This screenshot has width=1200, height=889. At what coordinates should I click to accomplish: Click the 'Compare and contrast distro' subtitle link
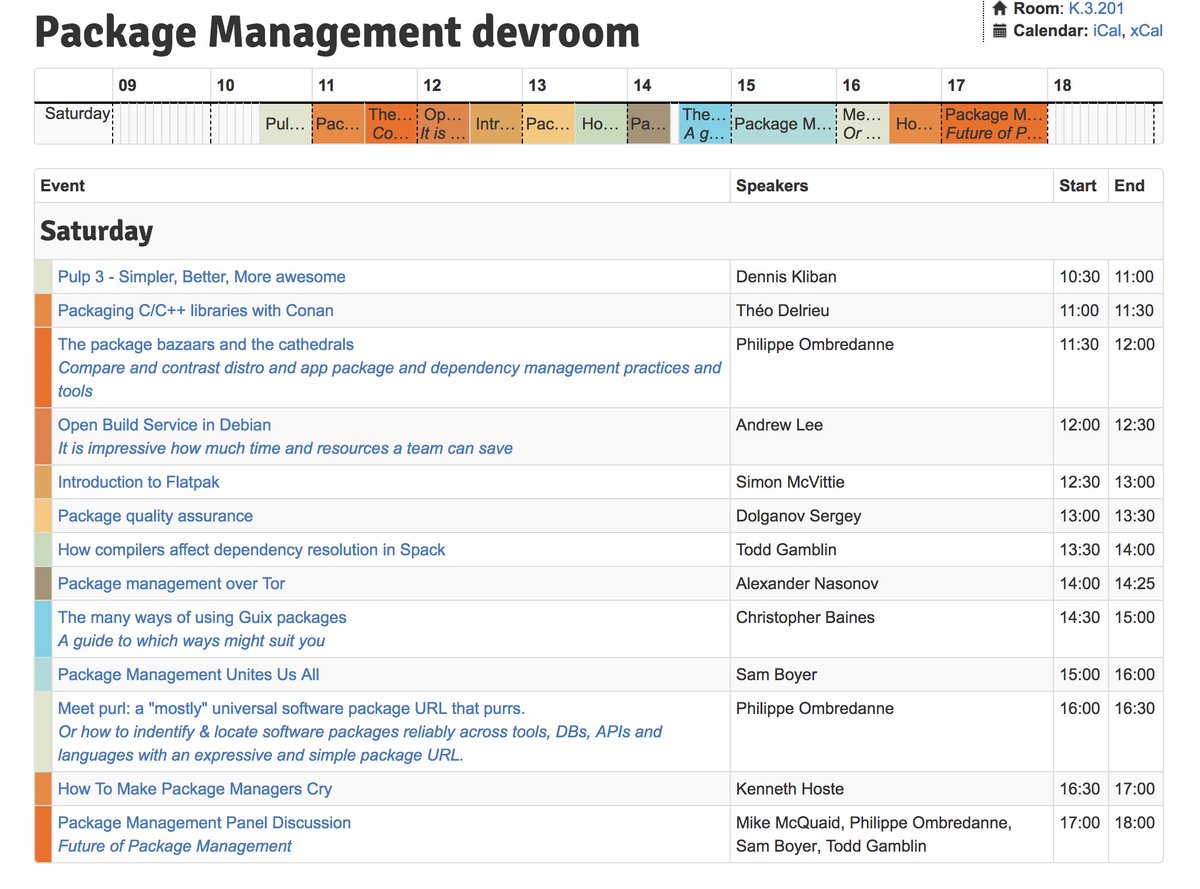(x=390, y=380)
